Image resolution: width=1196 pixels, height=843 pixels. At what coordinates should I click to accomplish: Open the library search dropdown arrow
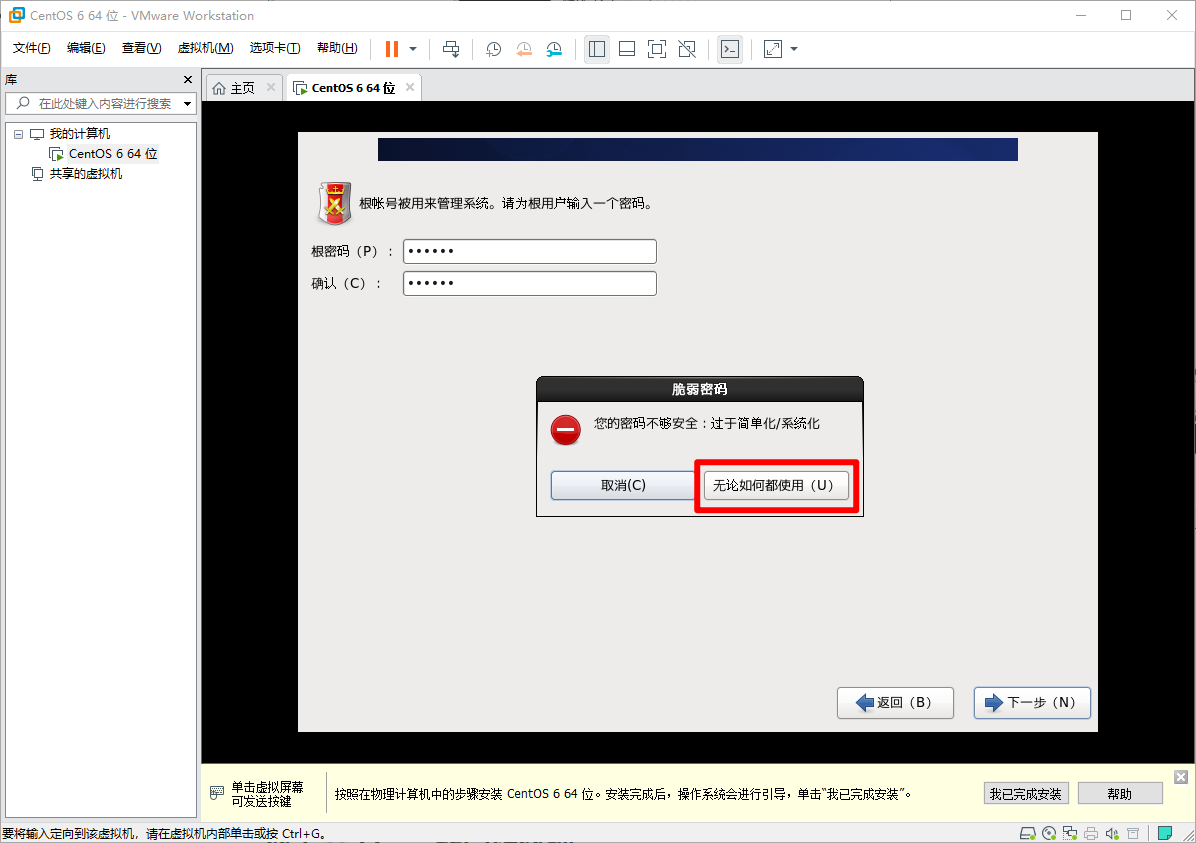[188, 104]
